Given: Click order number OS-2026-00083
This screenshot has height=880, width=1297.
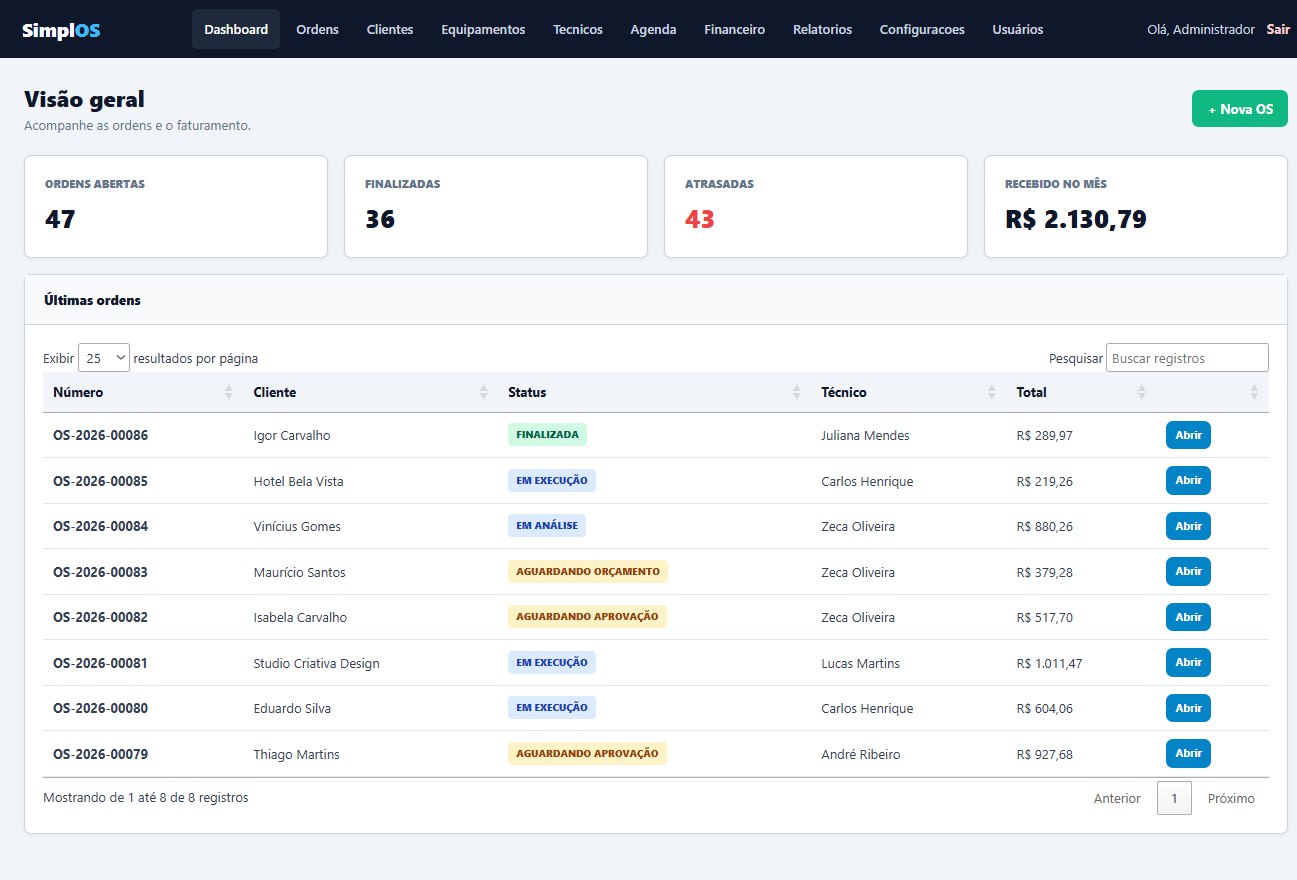Looking at the screenshot, I should point(100,572).
